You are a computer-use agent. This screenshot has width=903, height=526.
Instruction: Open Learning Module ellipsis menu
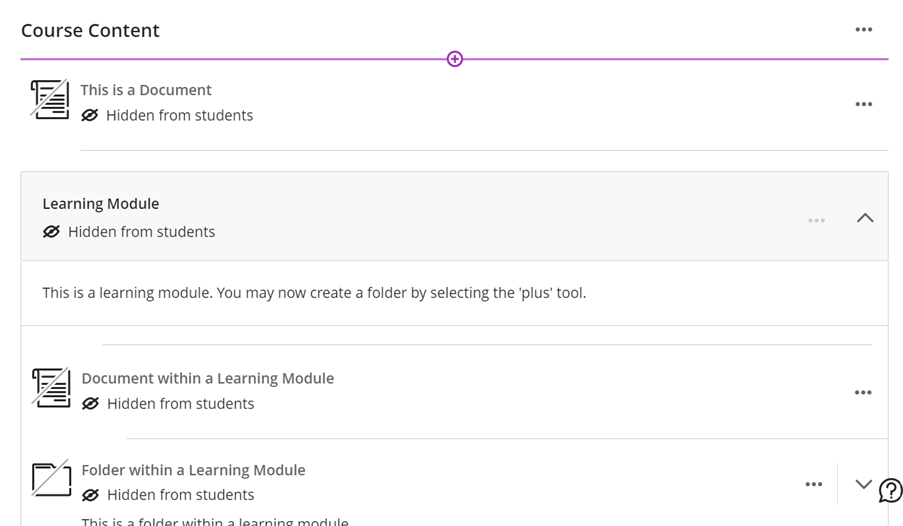816,220
